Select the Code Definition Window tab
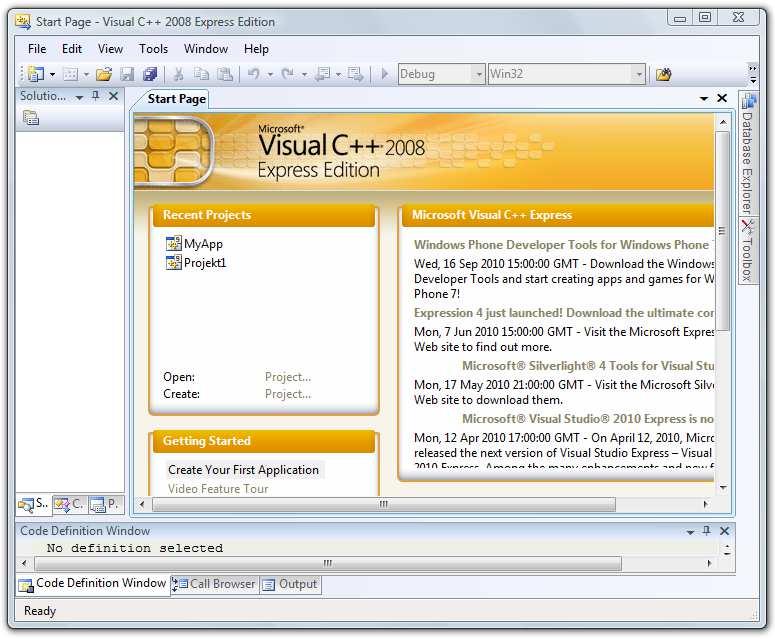Screen dimensions: 775x639 pos(93,584)
